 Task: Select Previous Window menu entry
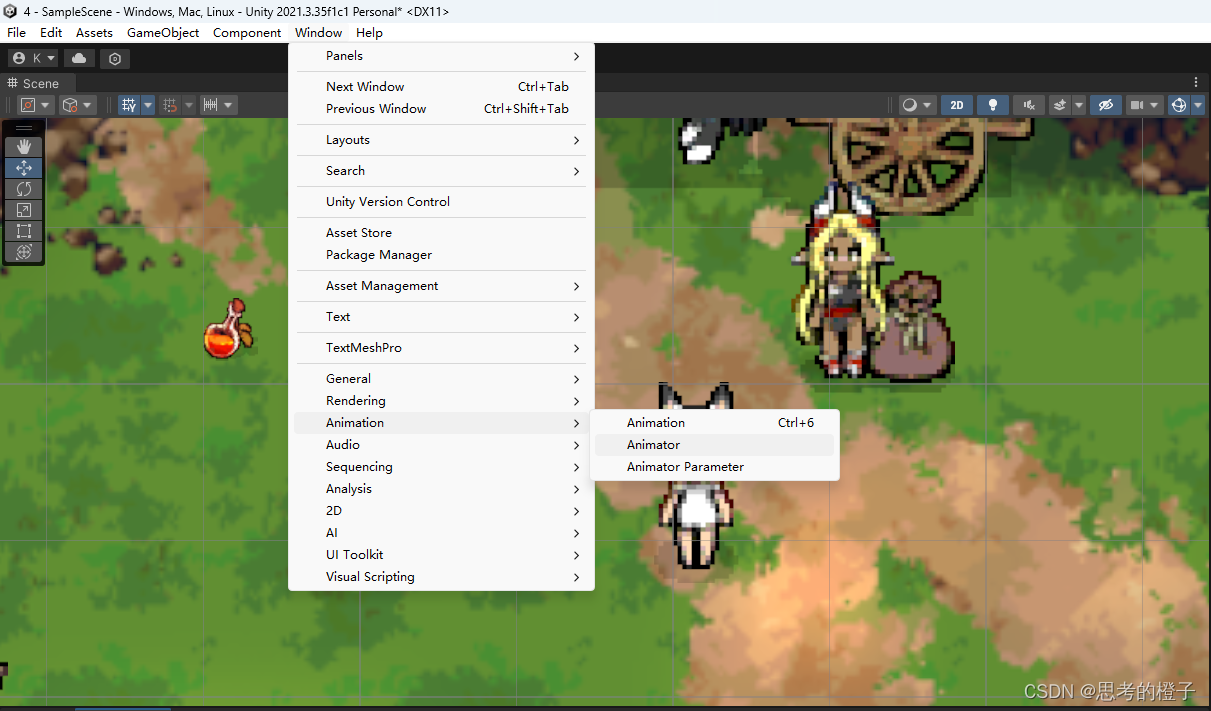tap(441, 109)
